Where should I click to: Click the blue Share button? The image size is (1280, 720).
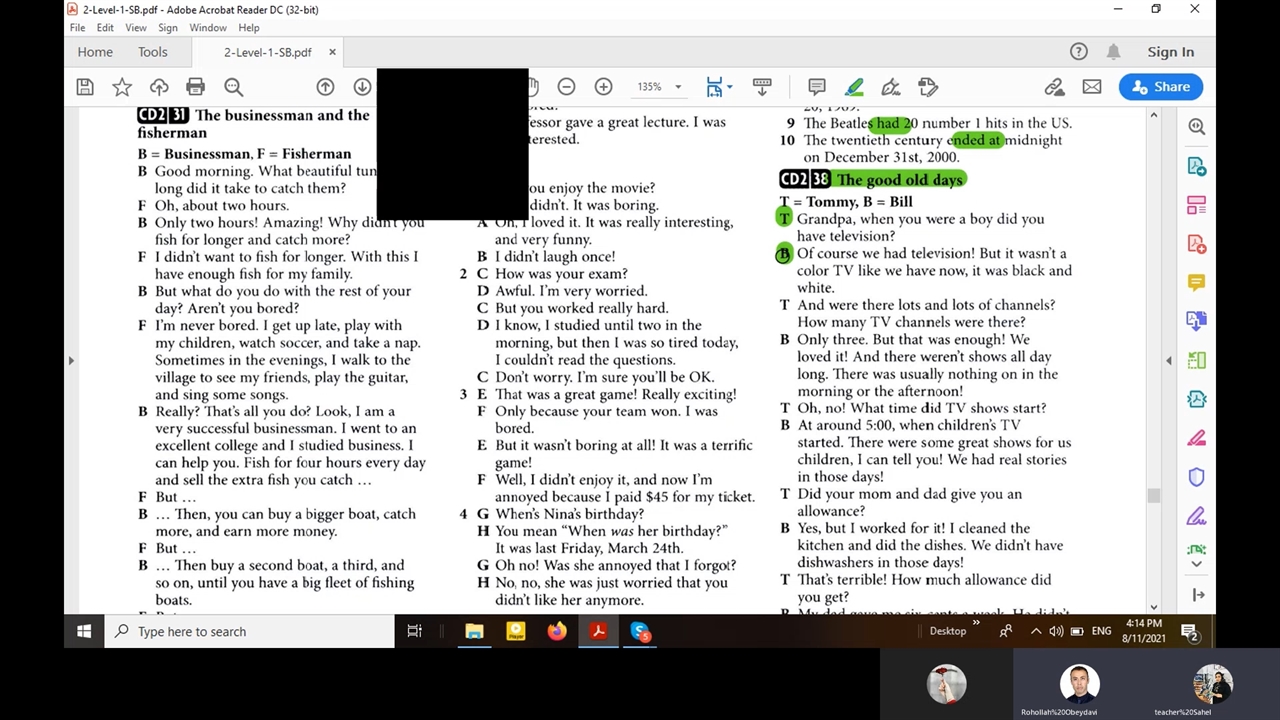tap(1160, 87)
